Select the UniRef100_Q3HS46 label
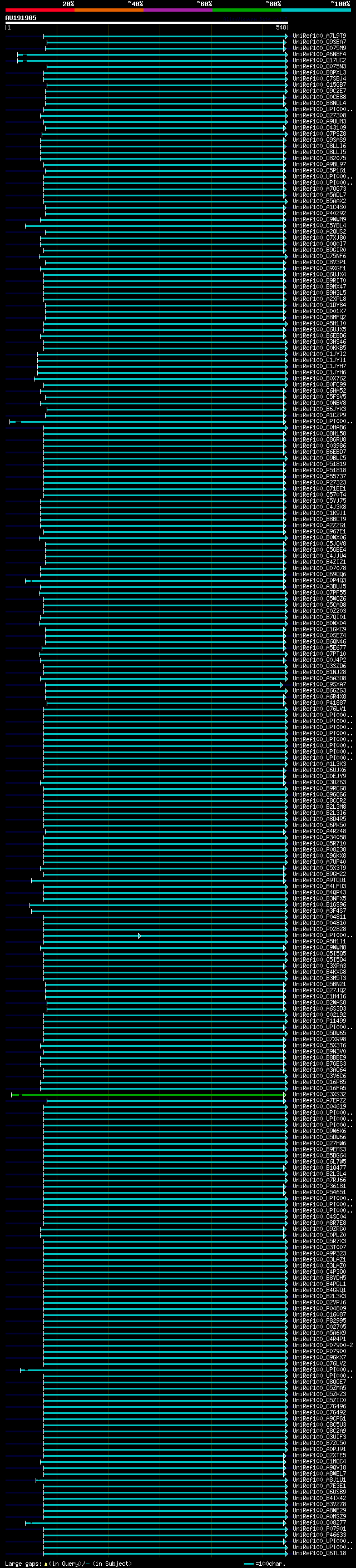356x1568 pixels. (x=319, y=342)
